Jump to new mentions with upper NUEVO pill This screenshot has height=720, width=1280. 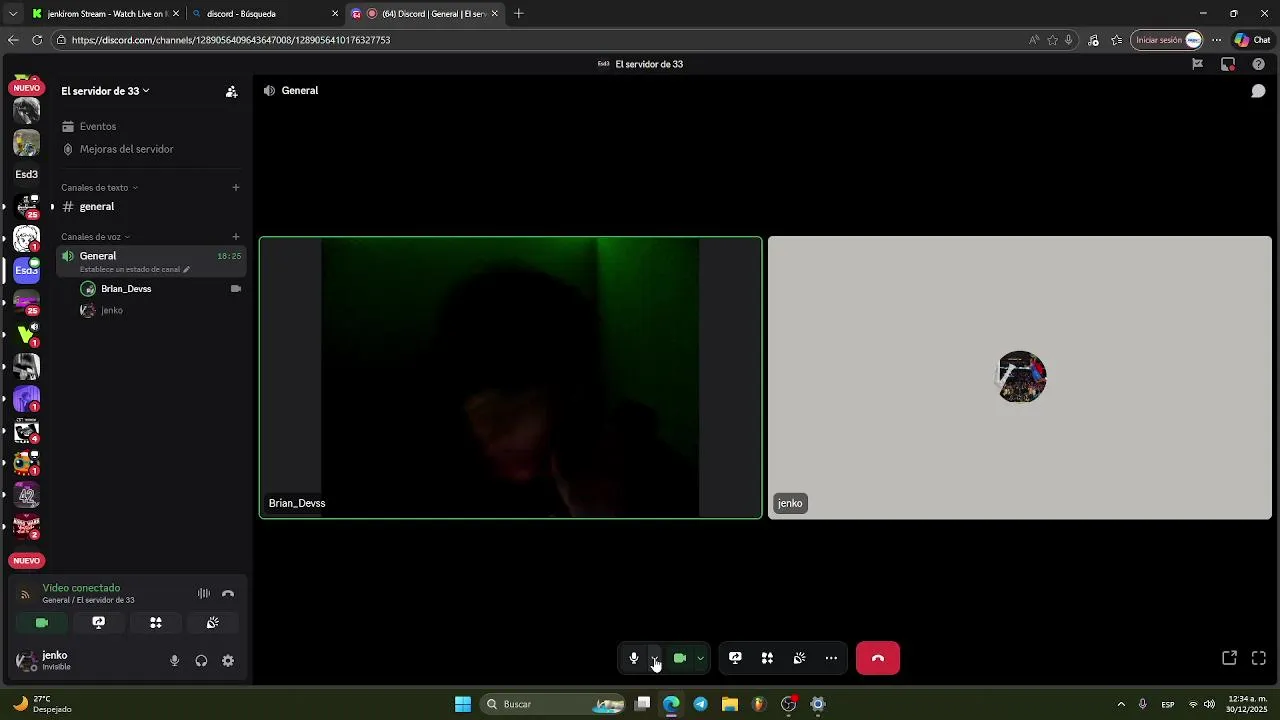pyautogui.click(x=27, y=88)
